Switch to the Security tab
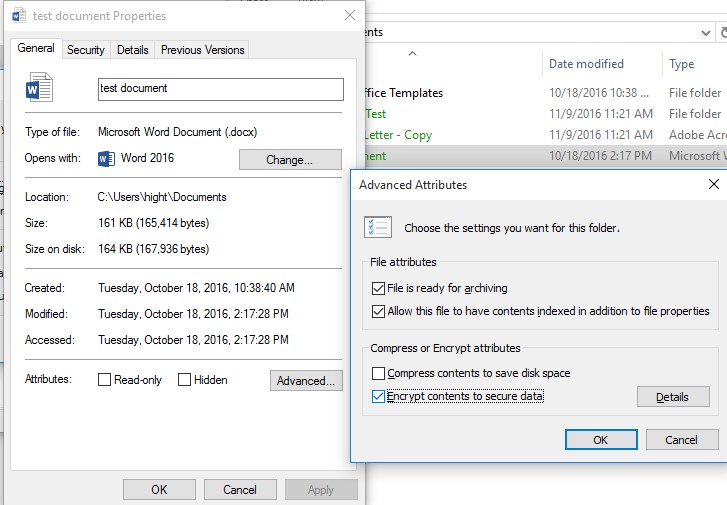The width and height of the screenshot is (727, 505). tap(86, 50)
